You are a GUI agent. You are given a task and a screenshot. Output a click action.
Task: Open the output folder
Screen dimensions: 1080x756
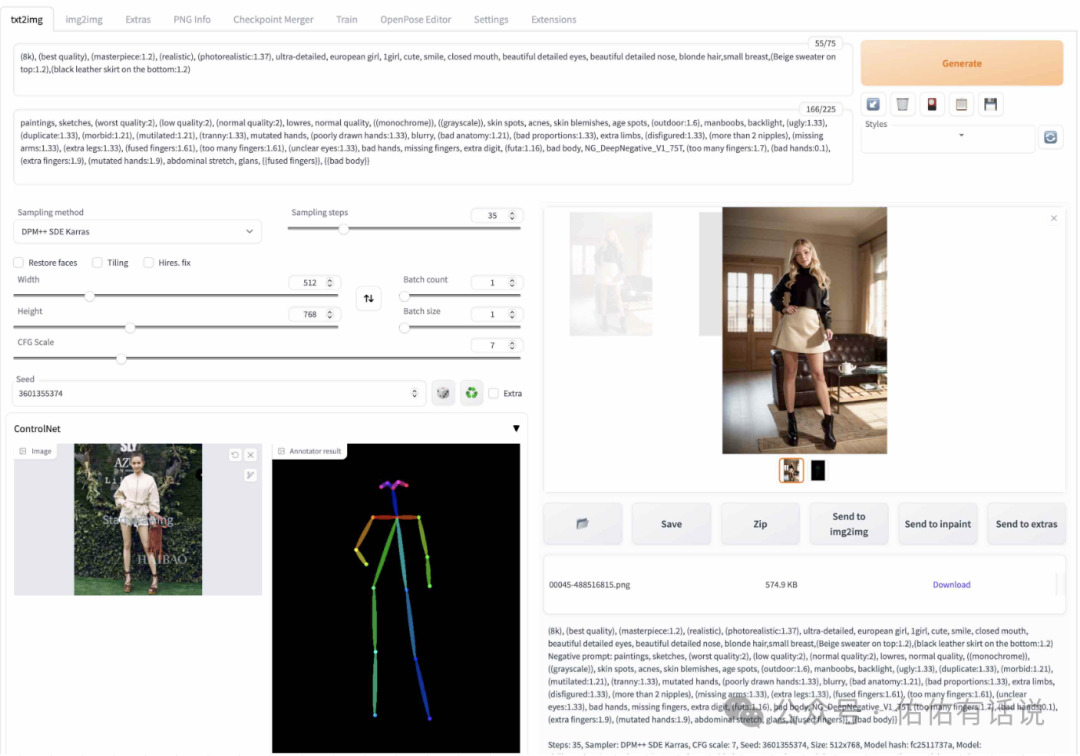click(x=583, y=524)
